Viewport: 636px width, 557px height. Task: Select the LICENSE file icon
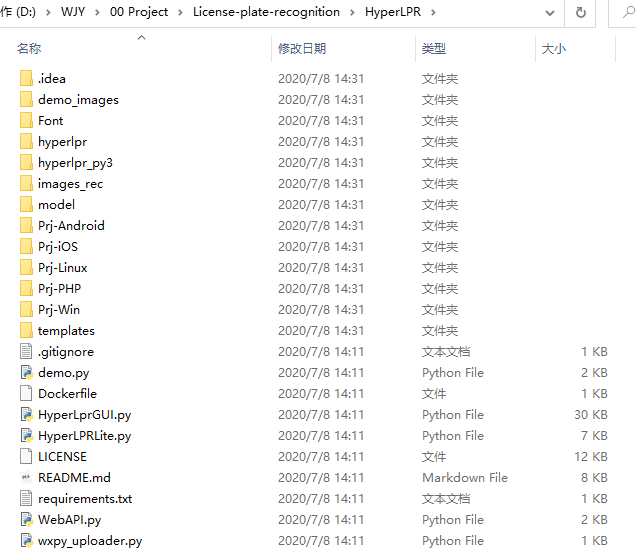[x=26, y=456]
